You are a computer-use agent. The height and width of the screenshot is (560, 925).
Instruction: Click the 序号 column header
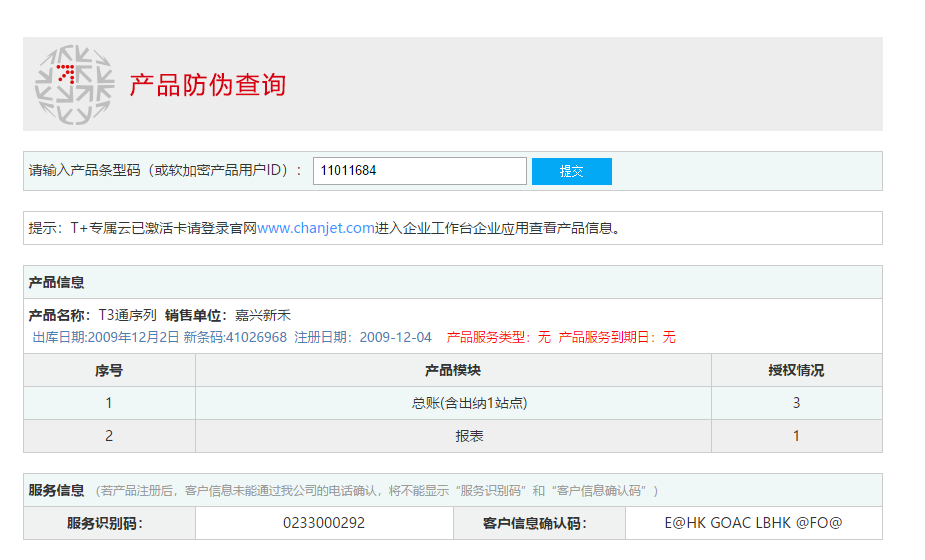[x=109, y=370]
